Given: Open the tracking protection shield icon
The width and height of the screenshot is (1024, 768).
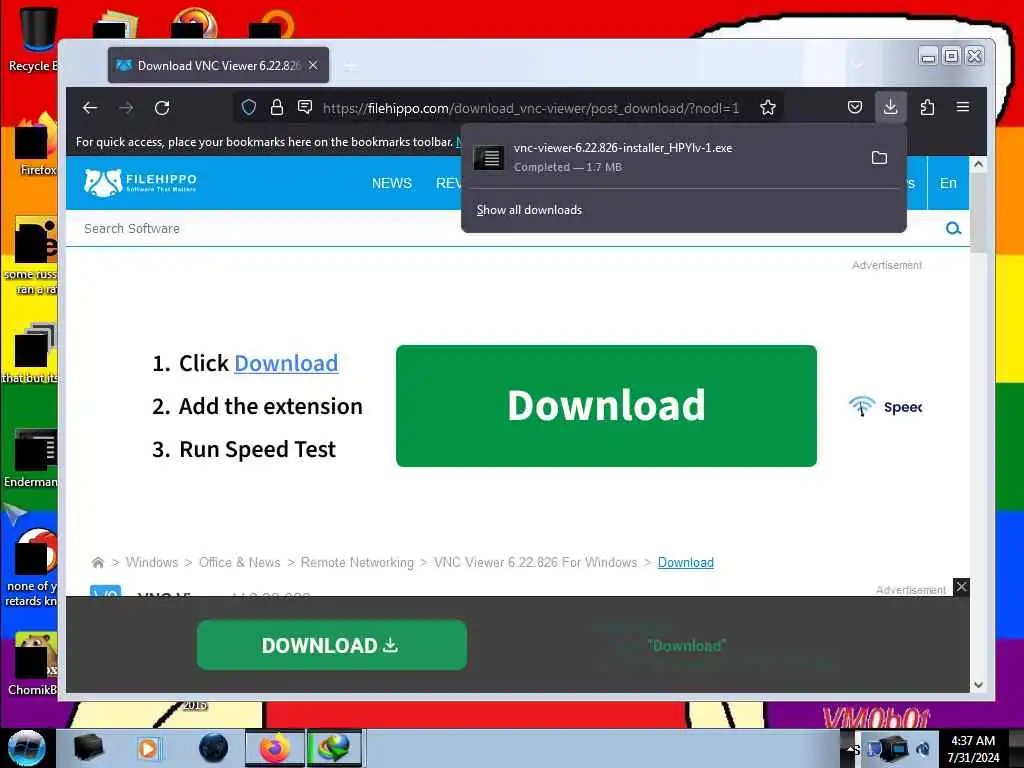Looking at the screenshot, I should pos(249,107).
